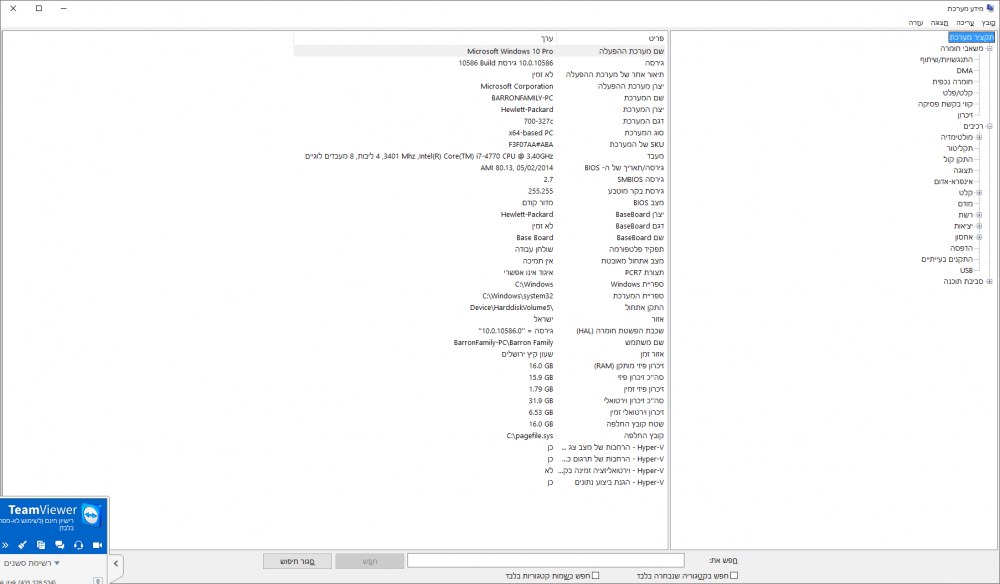
Task: Select the USB tree item
Action: pos(967,270)
